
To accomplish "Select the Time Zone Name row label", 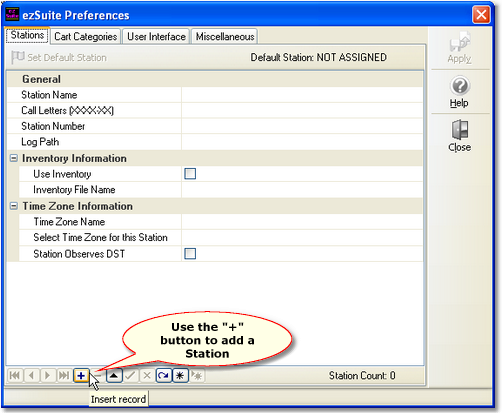I will pos(69,222).
